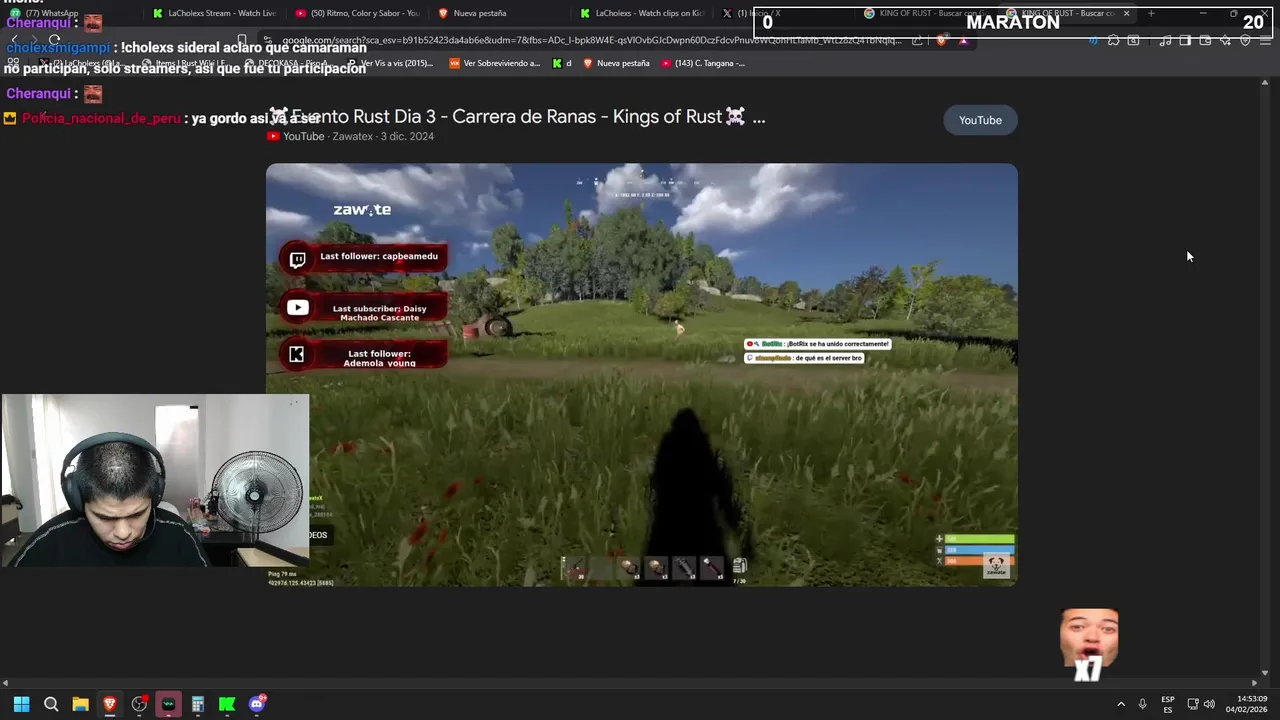The height and width of the screenshot is (720, 1280).
Task: Open the Leo AI sparkle icon
Action: (1225, 41)
